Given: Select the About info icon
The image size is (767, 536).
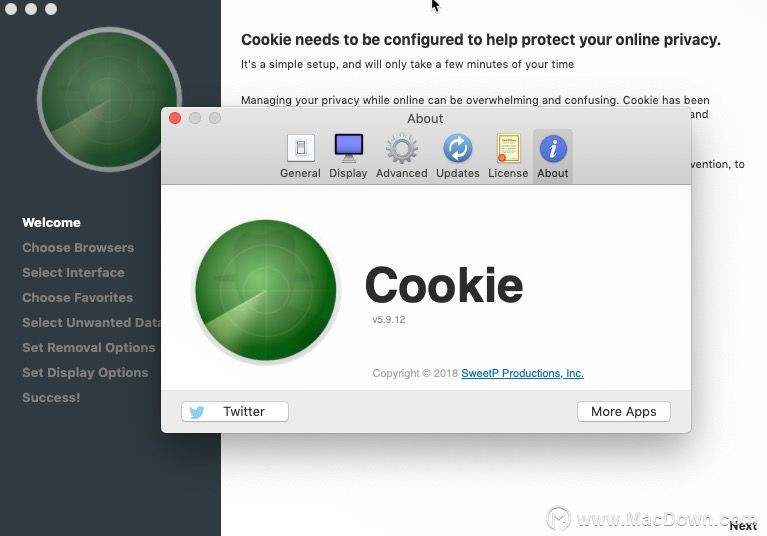Looking at the screenshot, I should pos(553,156).
